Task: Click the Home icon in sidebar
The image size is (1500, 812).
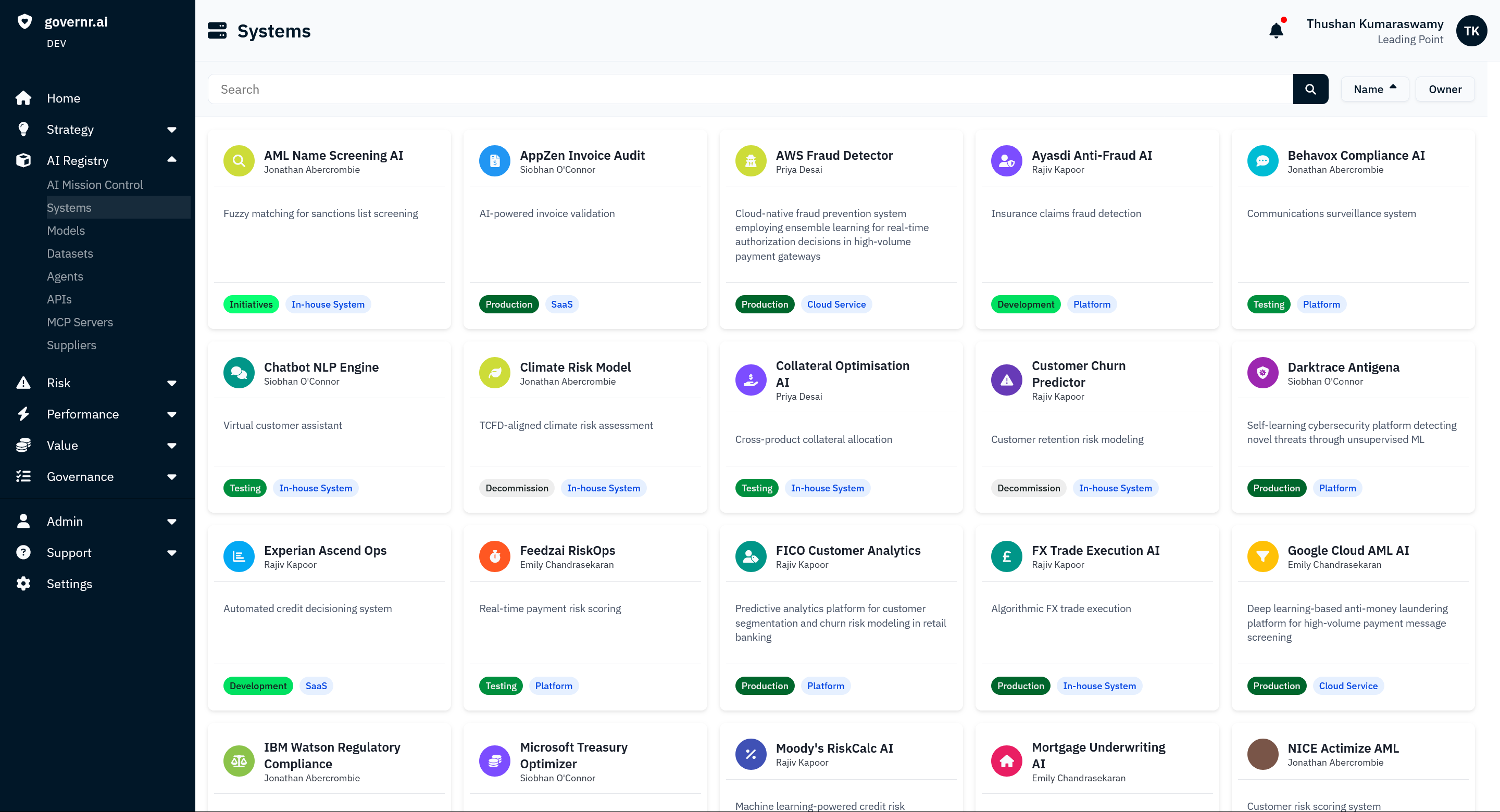Action: (24, 98)
